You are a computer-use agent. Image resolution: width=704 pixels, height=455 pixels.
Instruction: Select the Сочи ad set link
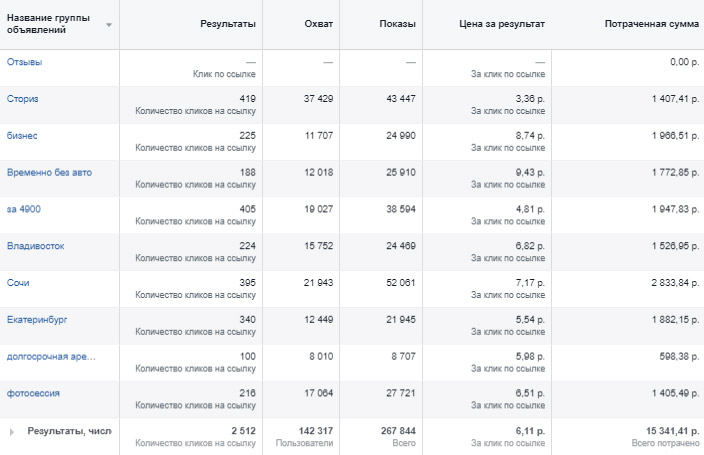coord(18,283)
